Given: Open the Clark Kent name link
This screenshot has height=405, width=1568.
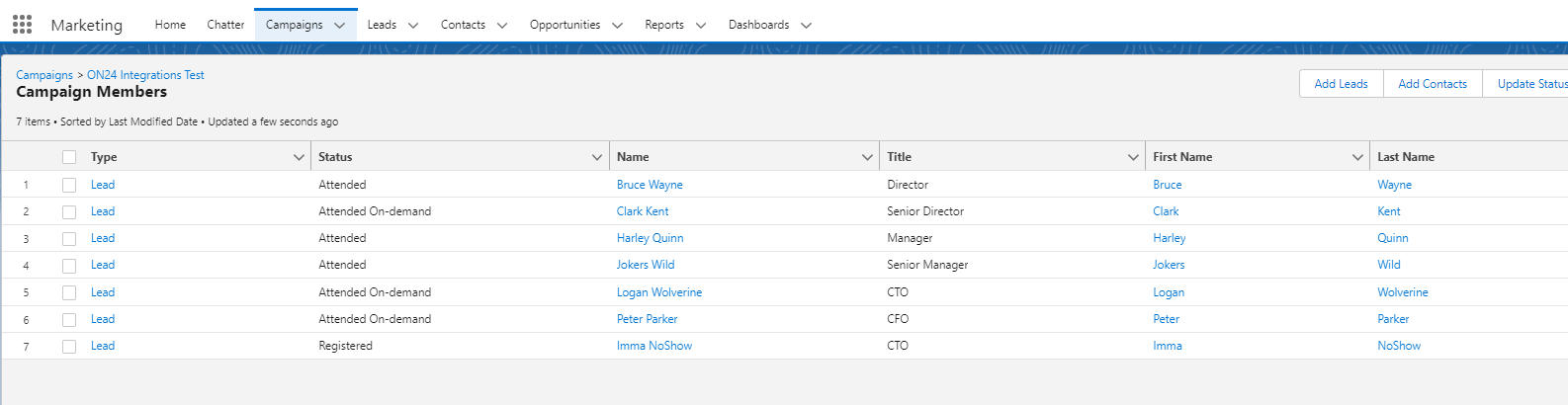Looking at the screenshot, I should click(643, 211).
